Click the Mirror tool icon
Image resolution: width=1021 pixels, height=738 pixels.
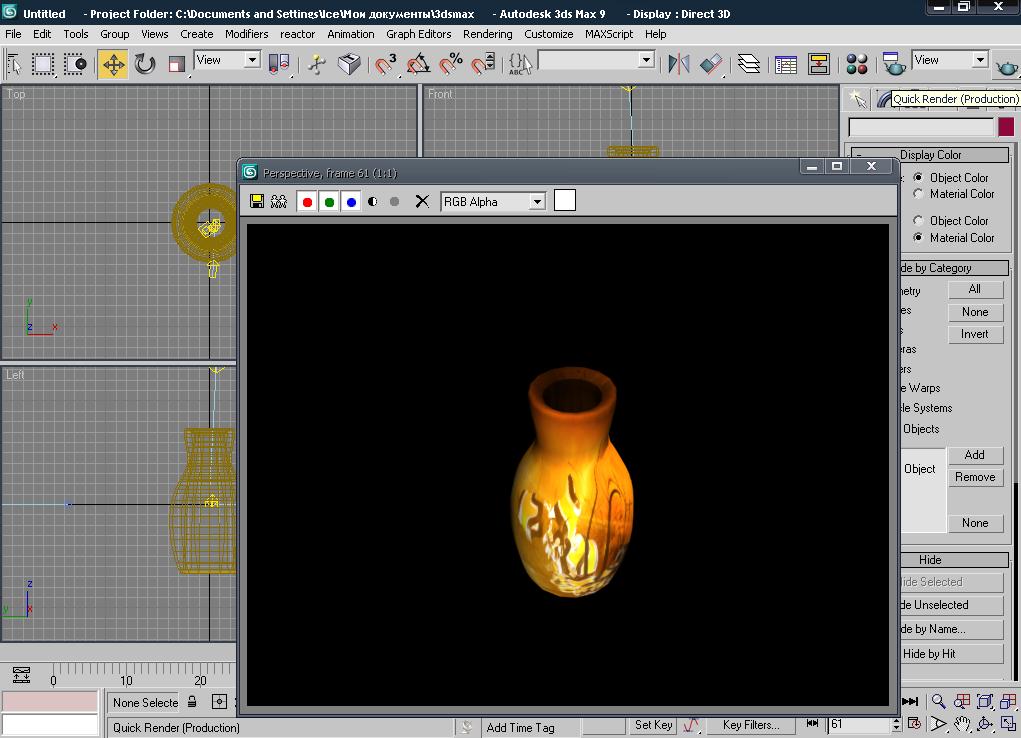point(679,65)
